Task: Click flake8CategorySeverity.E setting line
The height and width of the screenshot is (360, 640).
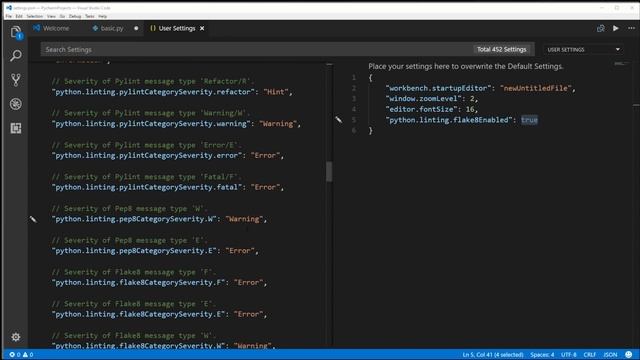Action: point(159,314)
